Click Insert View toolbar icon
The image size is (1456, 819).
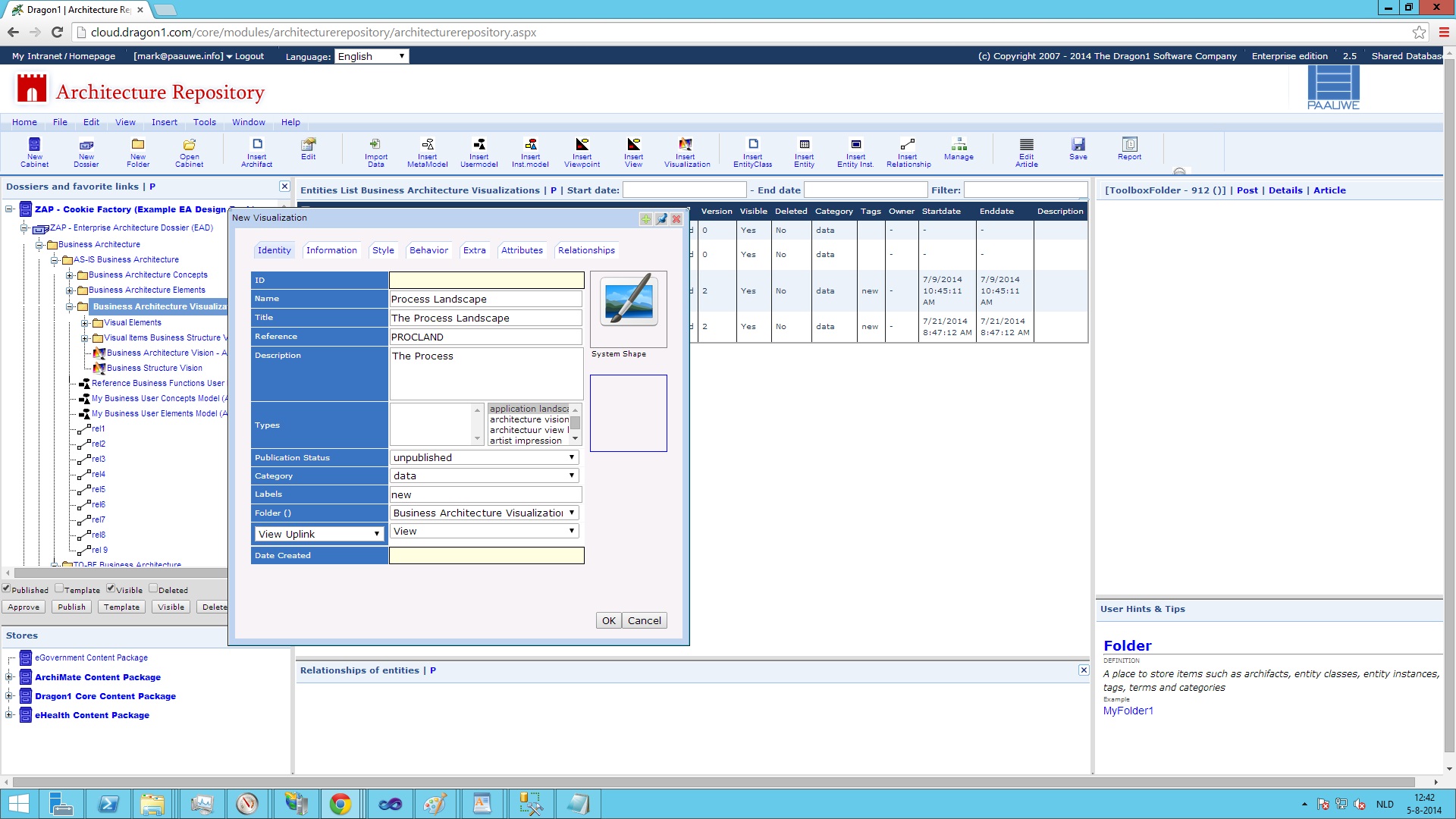(634, 152)
